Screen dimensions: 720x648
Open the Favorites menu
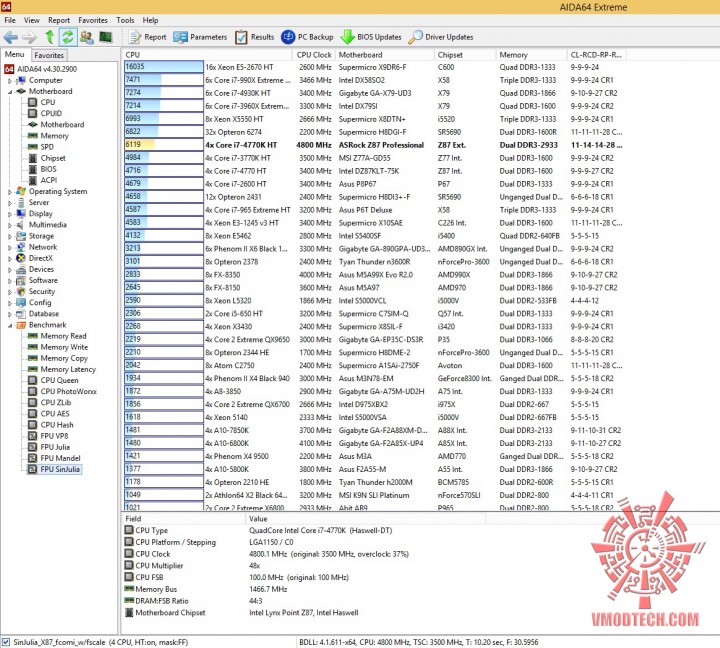pyautogui.click(x=93, y=20)
